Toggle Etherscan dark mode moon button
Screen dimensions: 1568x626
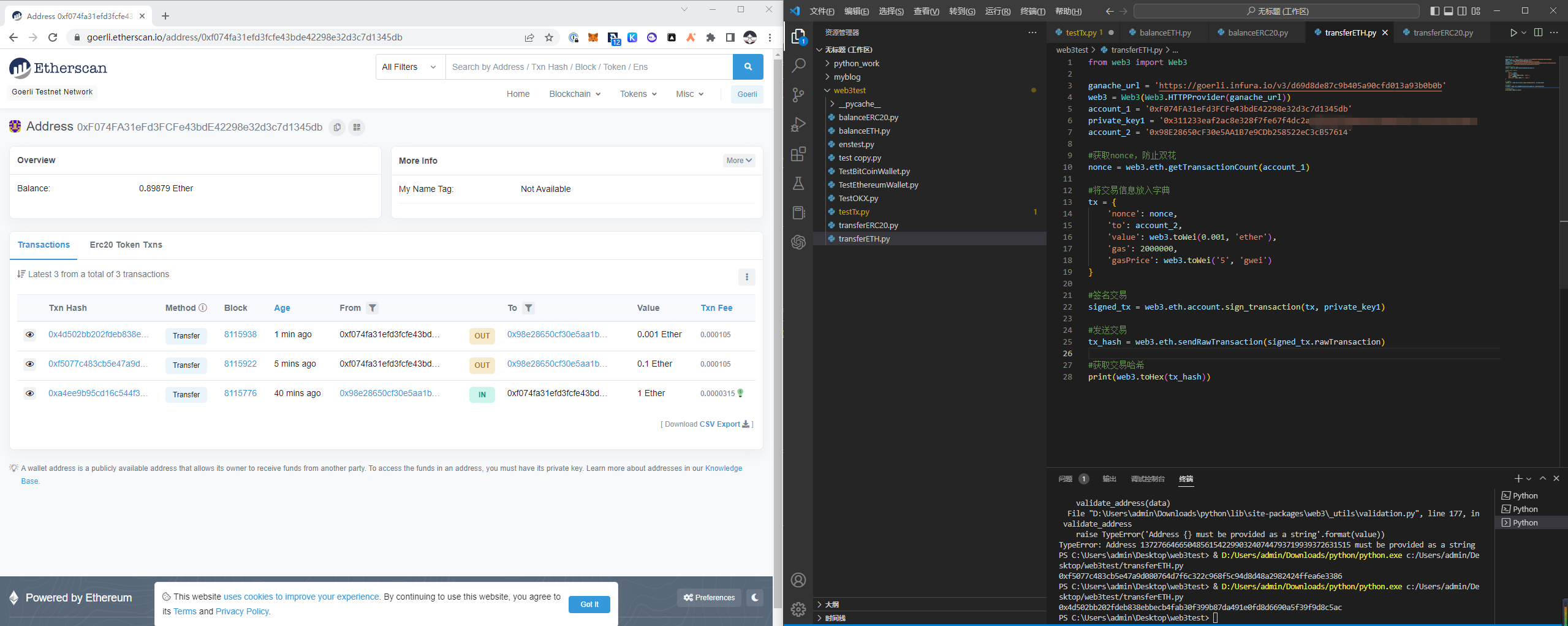(755, 597)
